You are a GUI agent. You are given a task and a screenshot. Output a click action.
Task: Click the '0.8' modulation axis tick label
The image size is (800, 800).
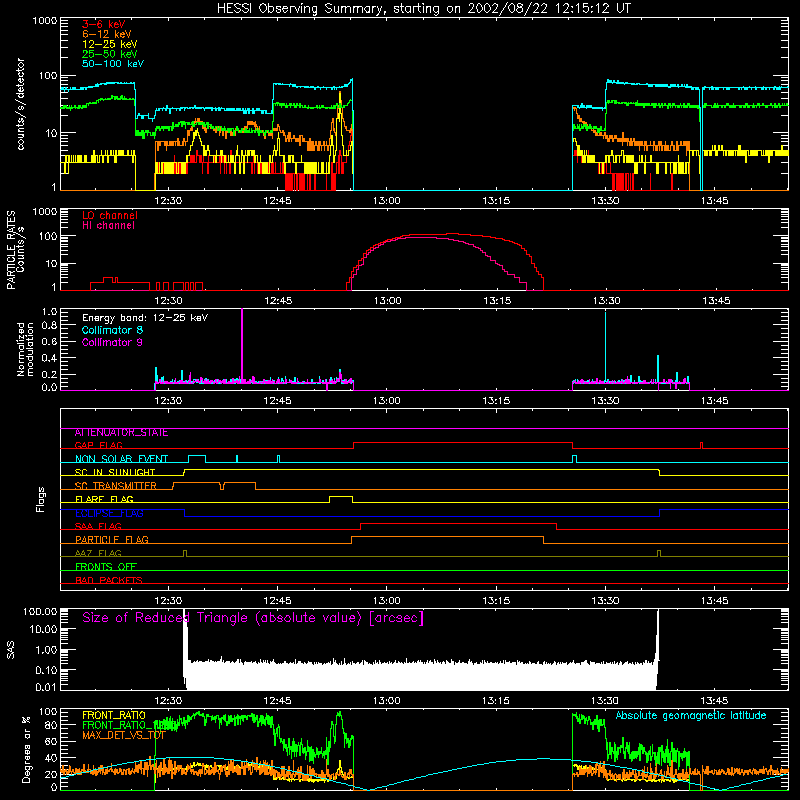coord(49,326)
